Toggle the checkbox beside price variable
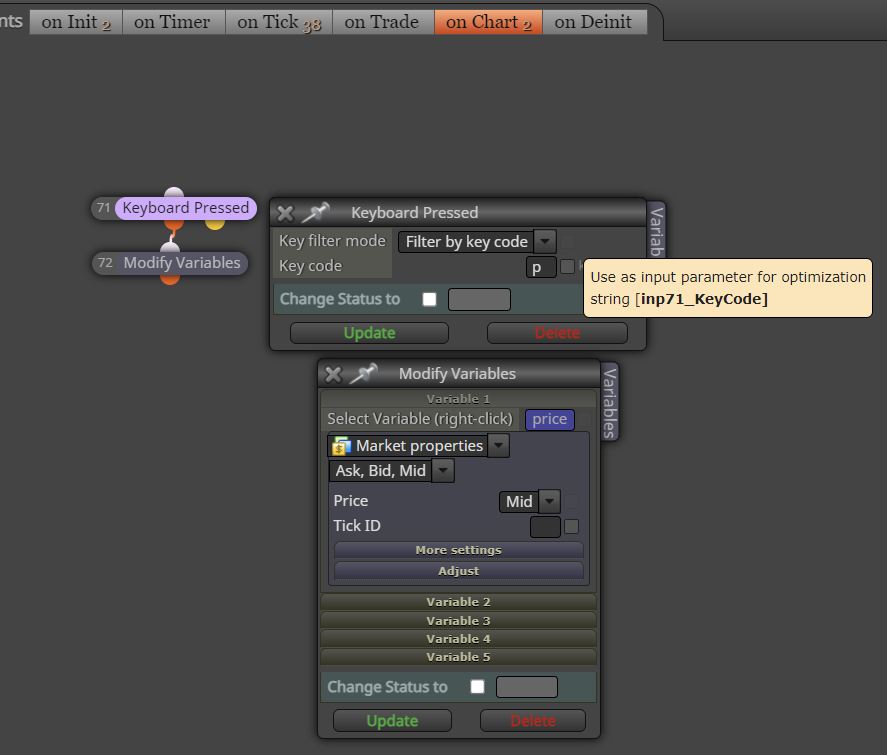887x755 pixels. click(x=584, y=419)
